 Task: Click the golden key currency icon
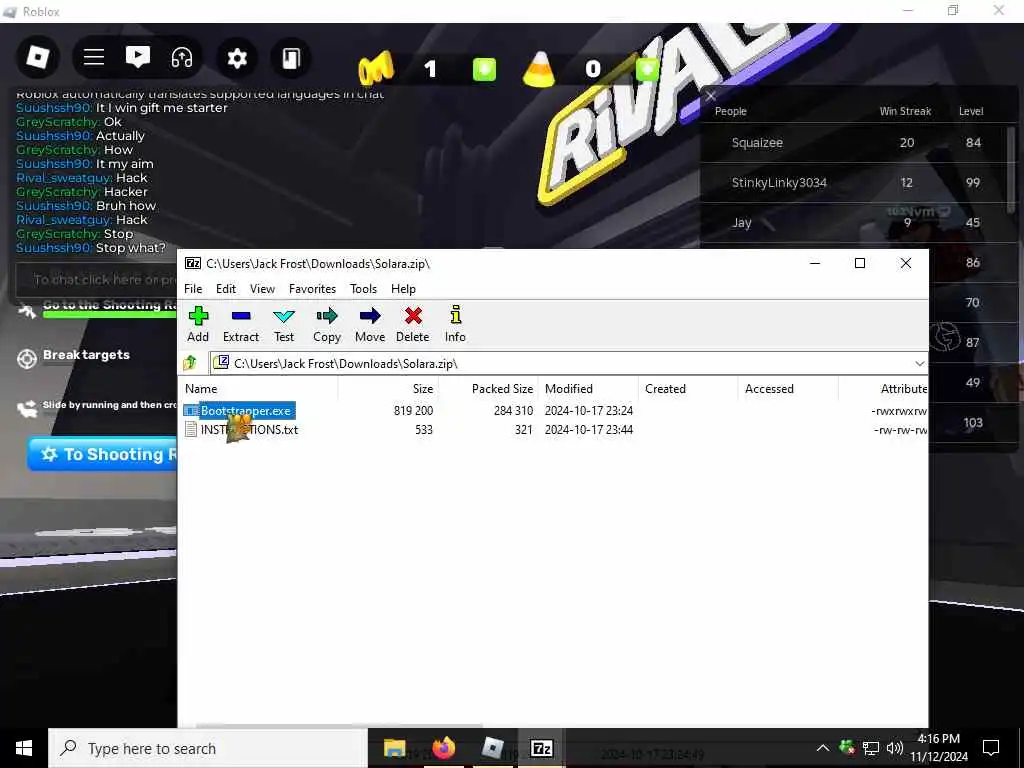(x=376, y=68)
